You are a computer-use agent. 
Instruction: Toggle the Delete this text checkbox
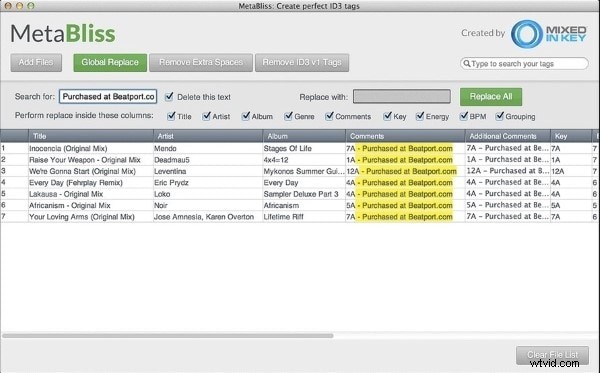coord(169,96)
